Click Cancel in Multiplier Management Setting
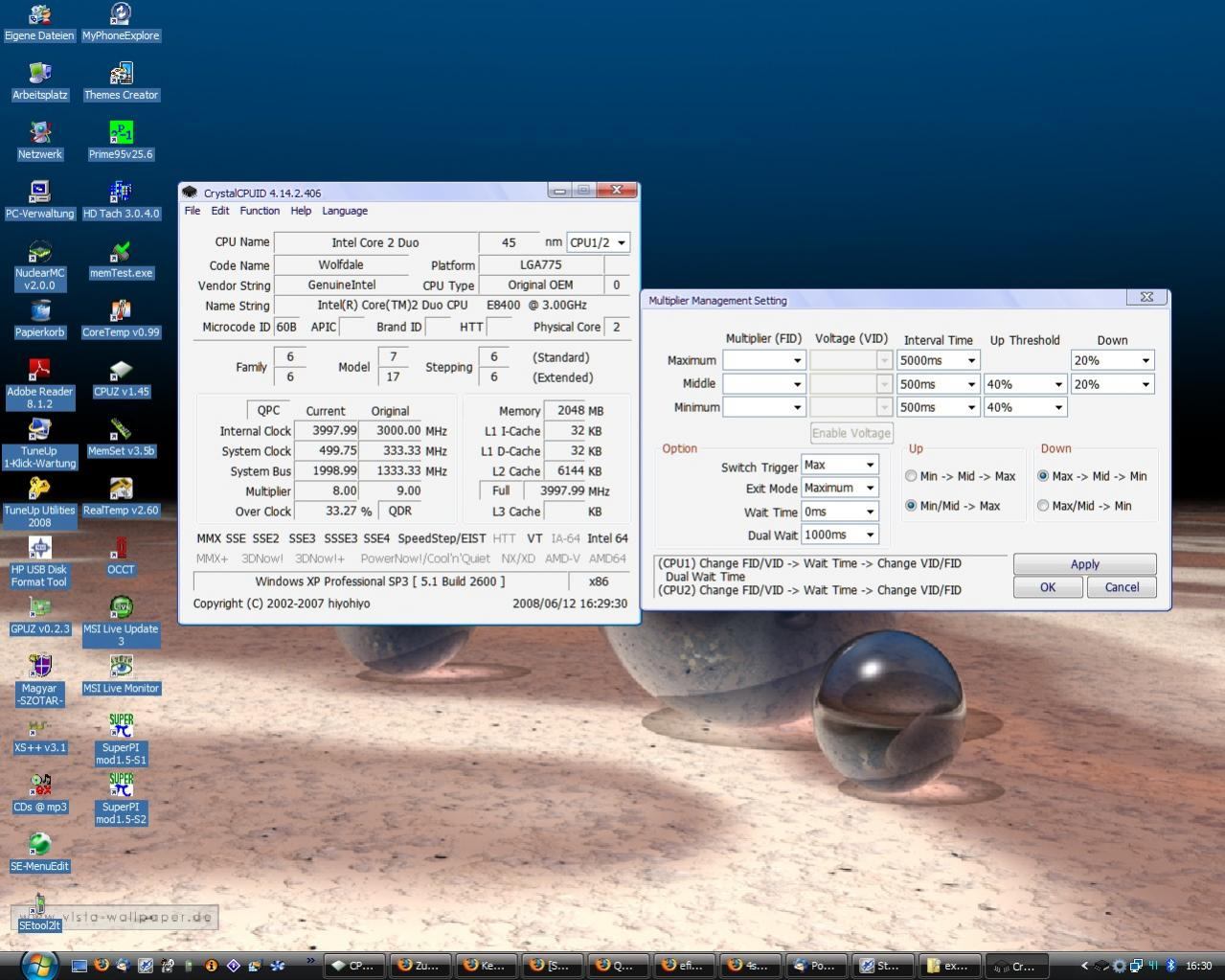 pos(1122,587)
